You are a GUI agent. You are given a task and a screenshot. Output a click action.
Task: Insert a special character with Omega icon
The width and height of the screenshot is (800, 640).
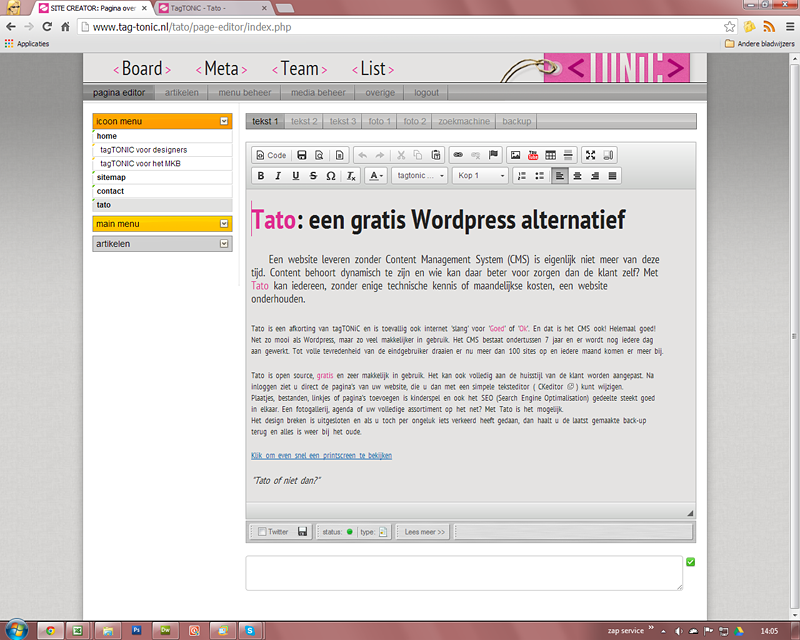tap(331, 176)
